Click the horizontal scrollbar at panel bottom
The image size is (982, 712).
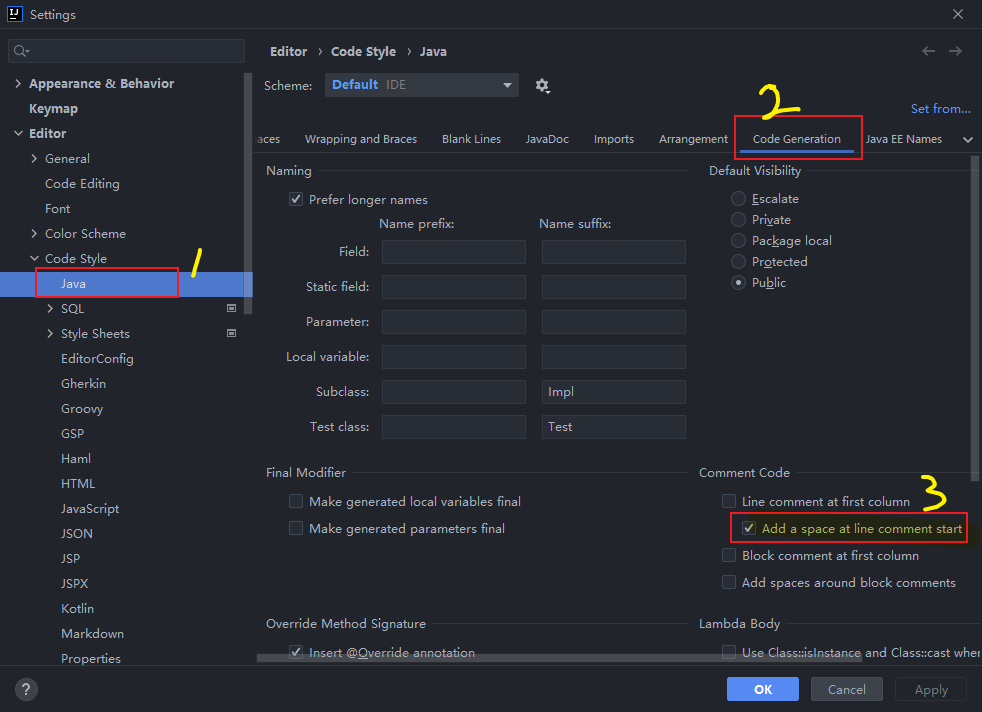coord(559,658)
